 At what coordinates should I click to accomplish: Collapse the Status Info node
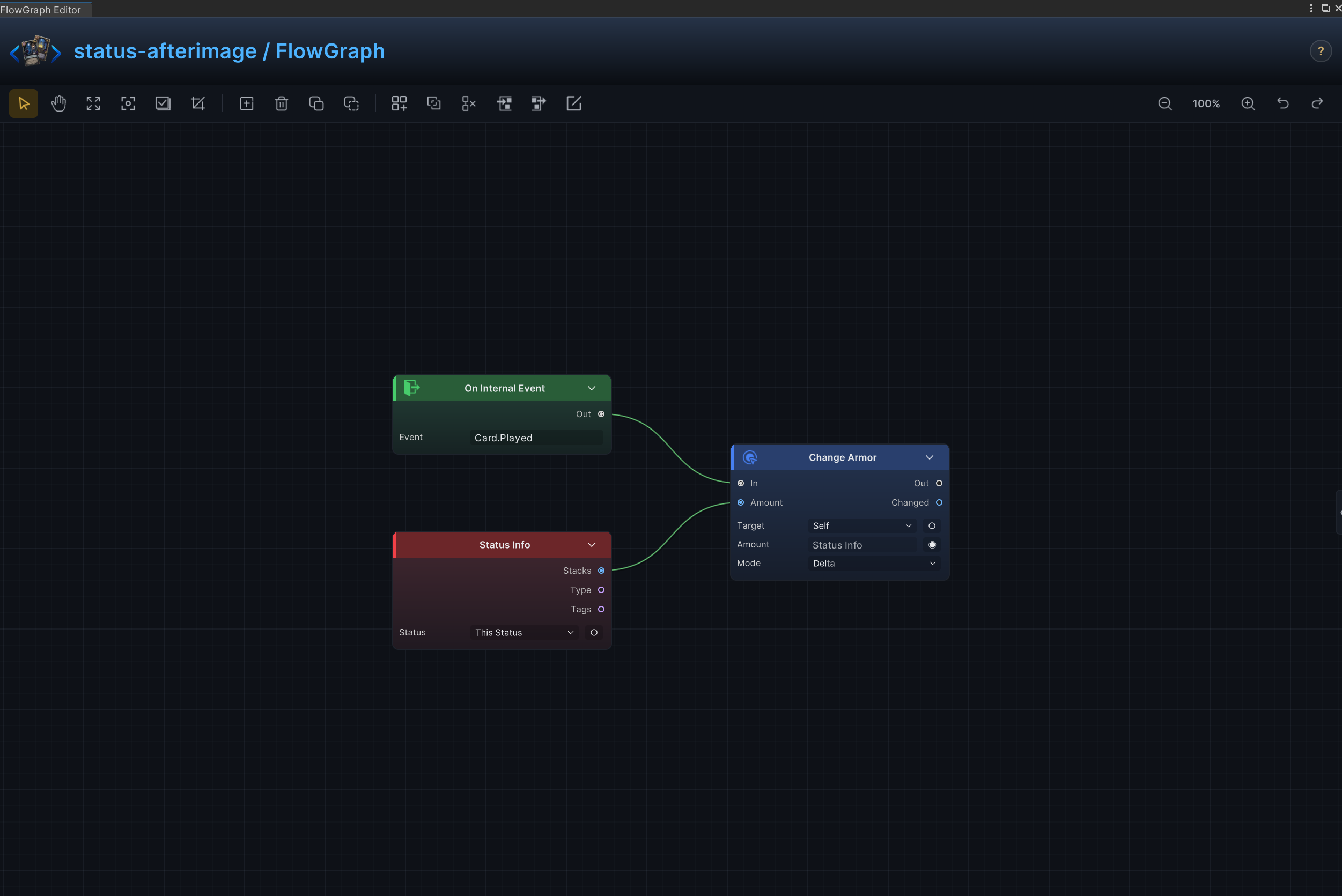pyautogui.click(x=592, y=545)
